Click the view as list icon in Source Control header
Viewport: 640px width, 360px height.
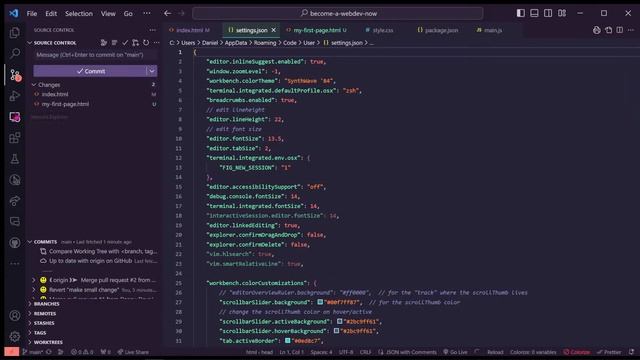(x=114, y=42)
